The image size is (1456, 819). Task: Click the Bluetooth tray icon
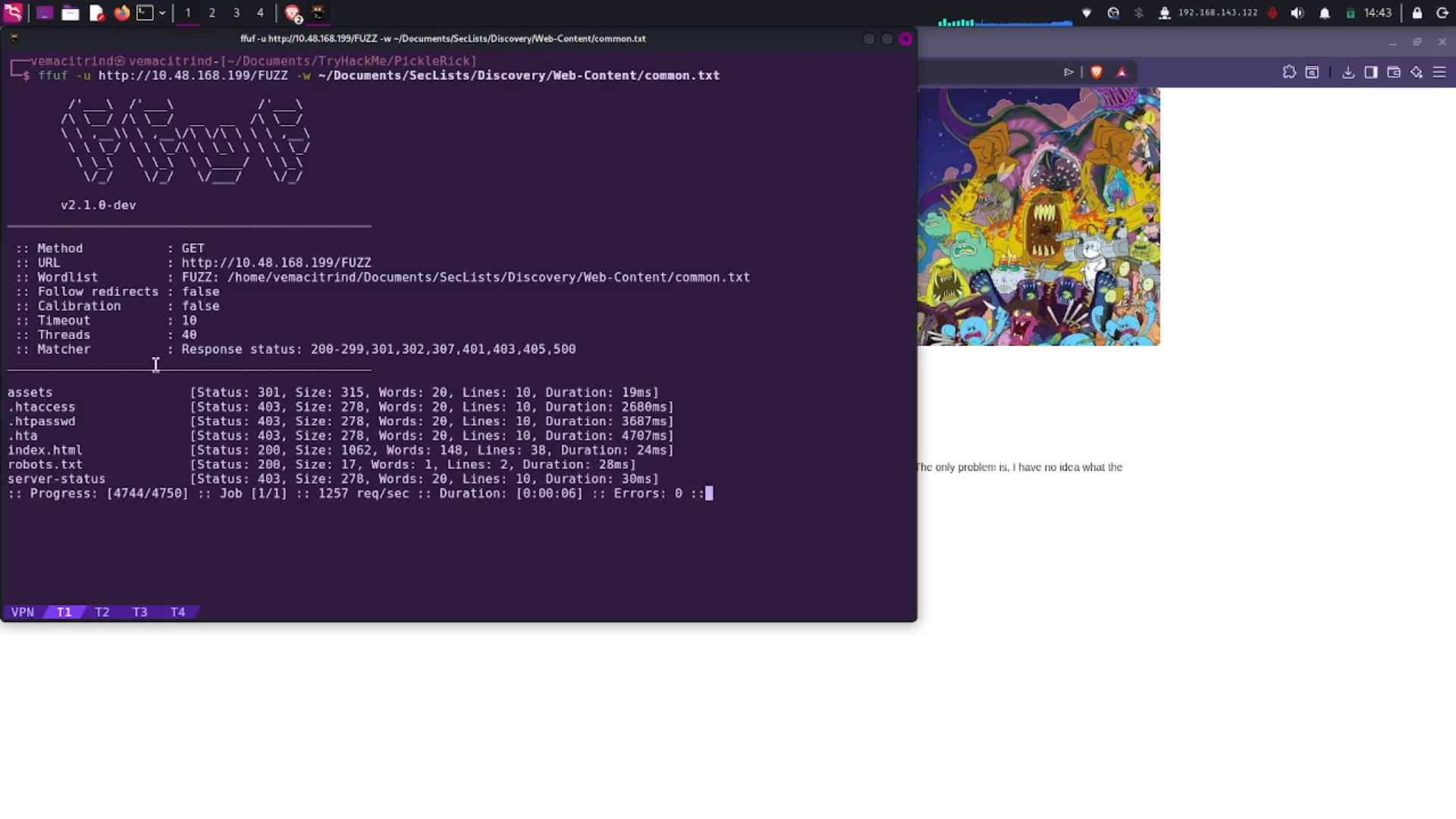(1139, 13)
